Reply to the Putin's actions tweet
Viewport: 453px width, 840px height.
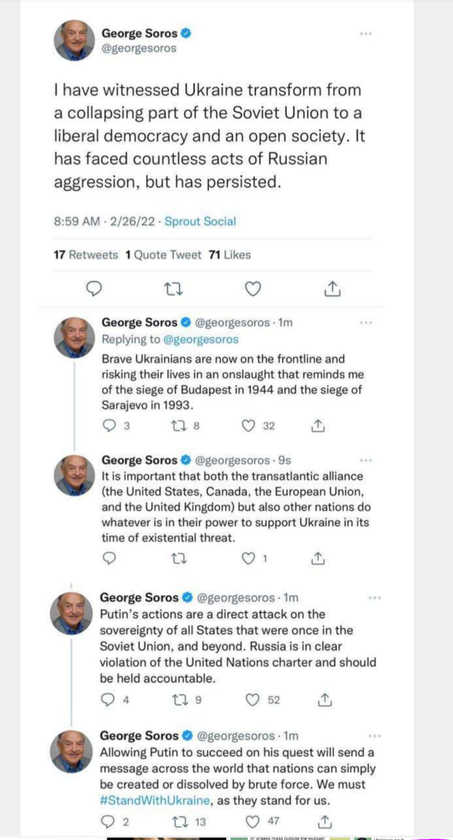tap(108, 700)
